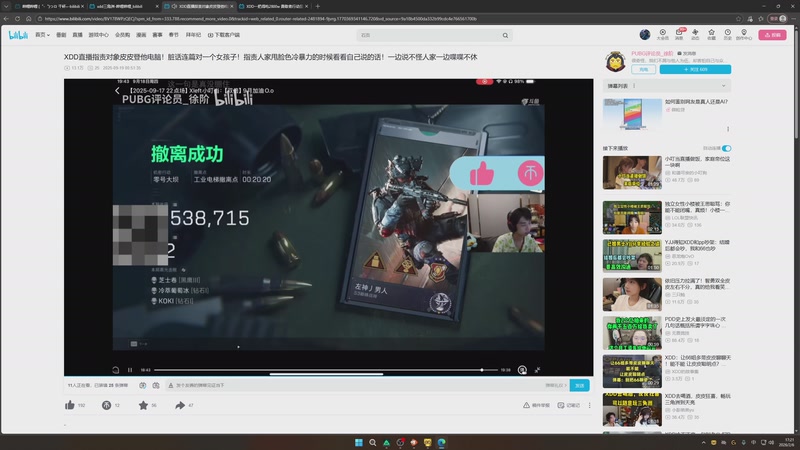This screenshot has height=450, width=800.
Task: Click 下载客户端 link in header
Action: (223, 35)
